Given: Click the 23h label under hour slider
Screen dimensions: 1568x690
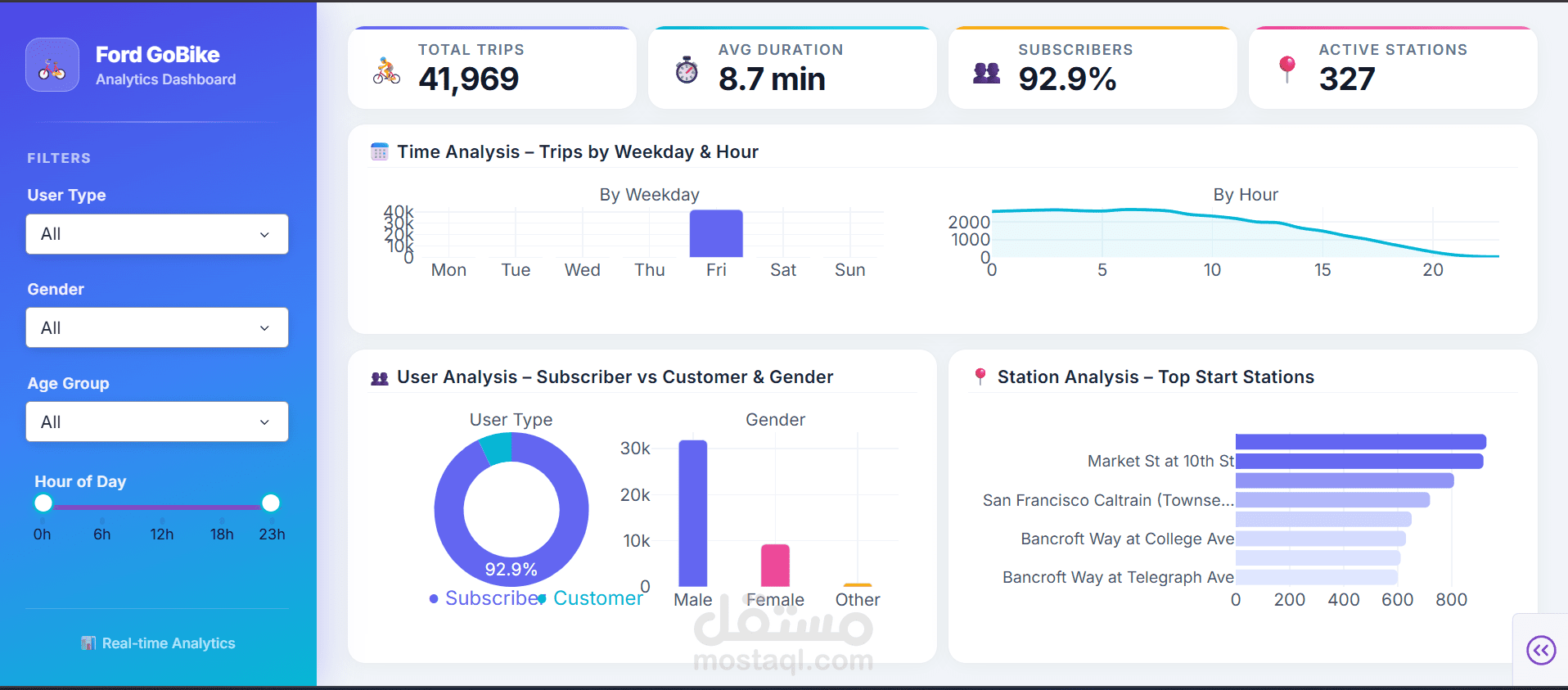Looking at the screenshot, I should click(x=272, y=534).
